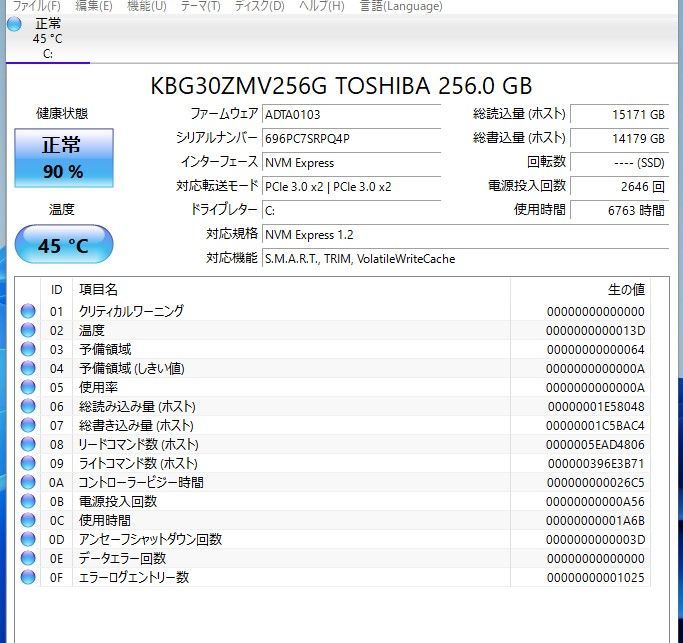683x643 pixels.
Task: Click rotation rate value ---- (SSD)
Action: tap(619, 163)
